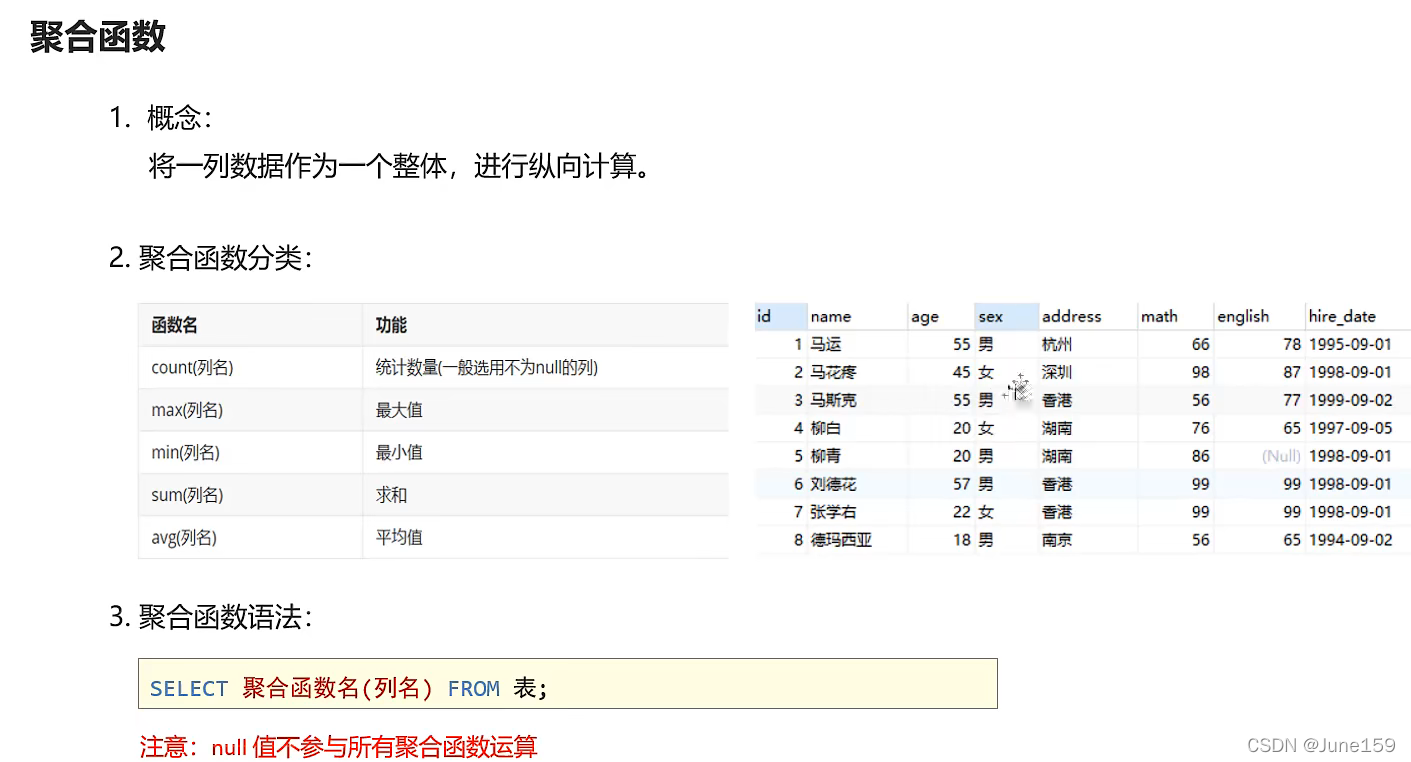The height and width of the screenshot is (762, 1411).
Task: Click the '聚合函数' slide title
Action: click(98, 37)
